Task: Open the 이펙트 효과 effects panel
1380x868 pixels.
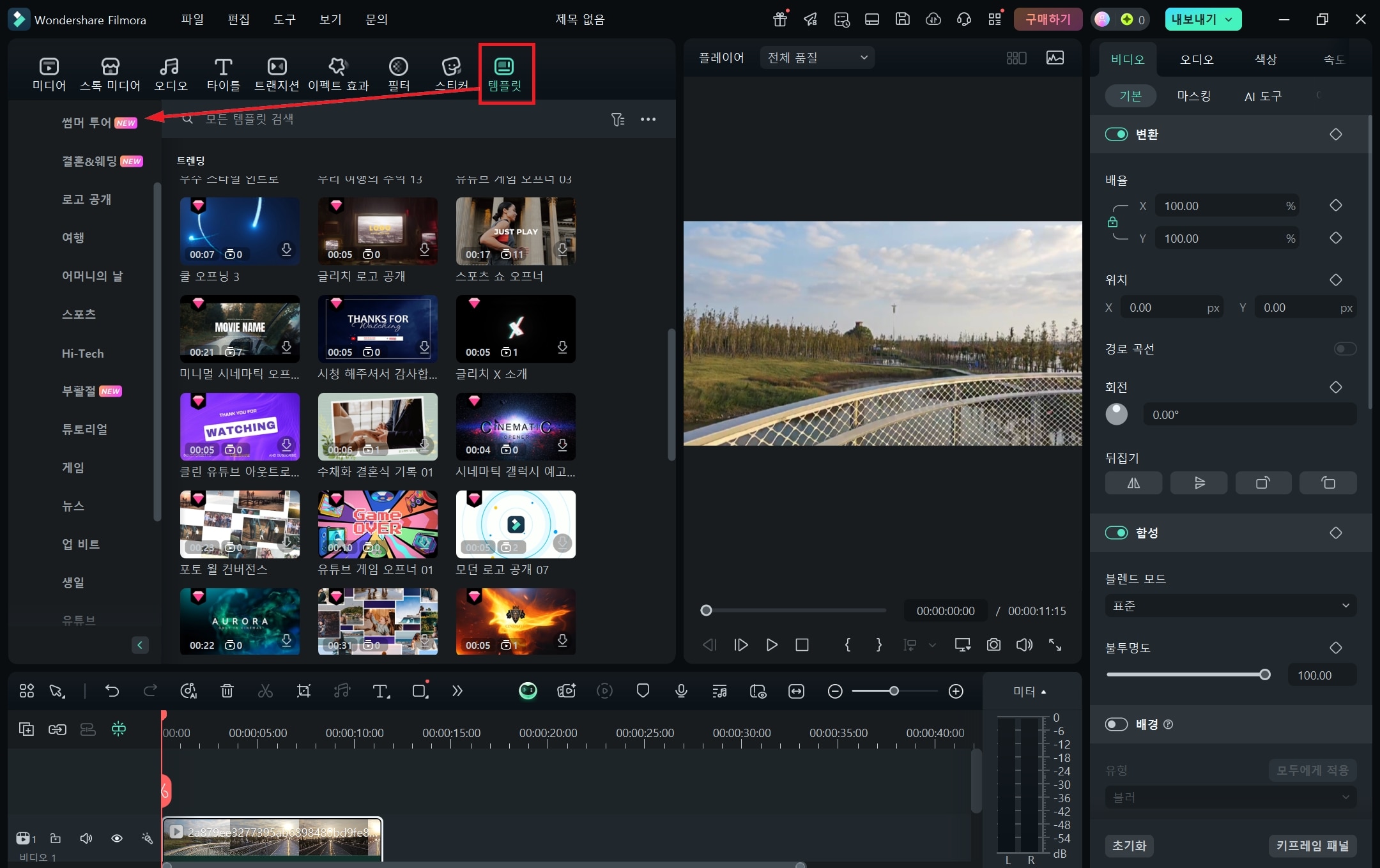Action: pos(338,73)
